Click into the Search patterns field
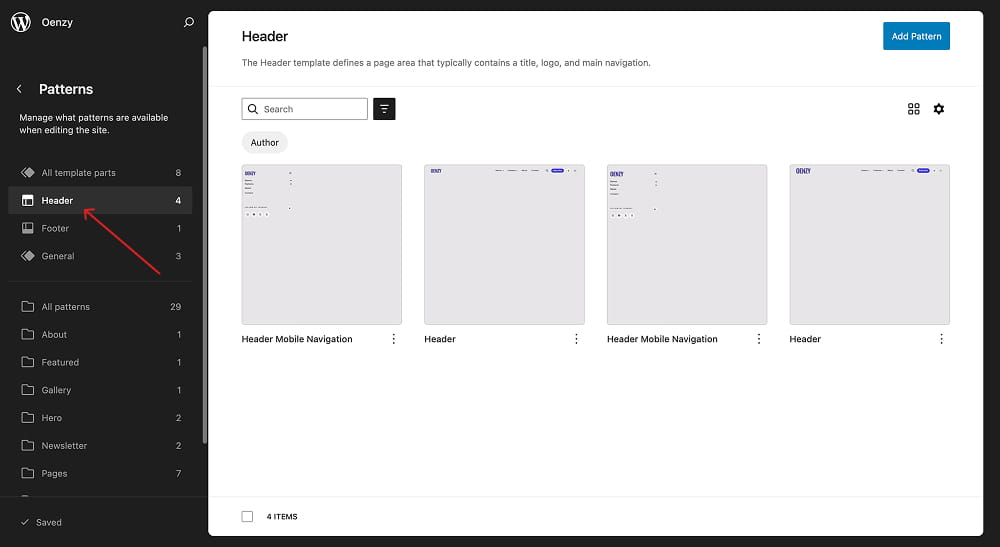 (312, 109)
